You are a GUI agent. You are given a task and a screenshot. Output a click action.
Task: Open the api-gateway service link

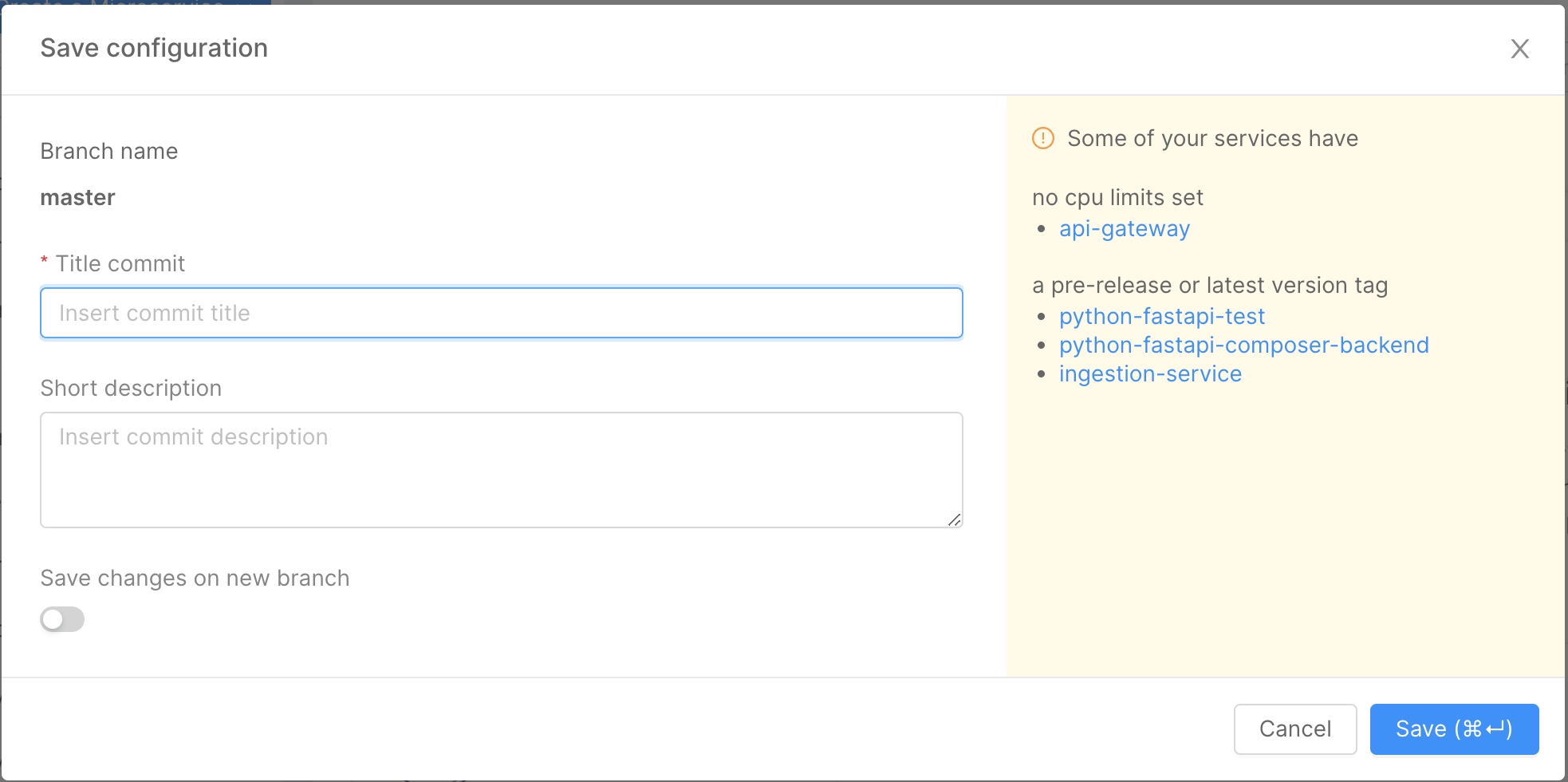pyautogui.click(x=1124, y=229)
